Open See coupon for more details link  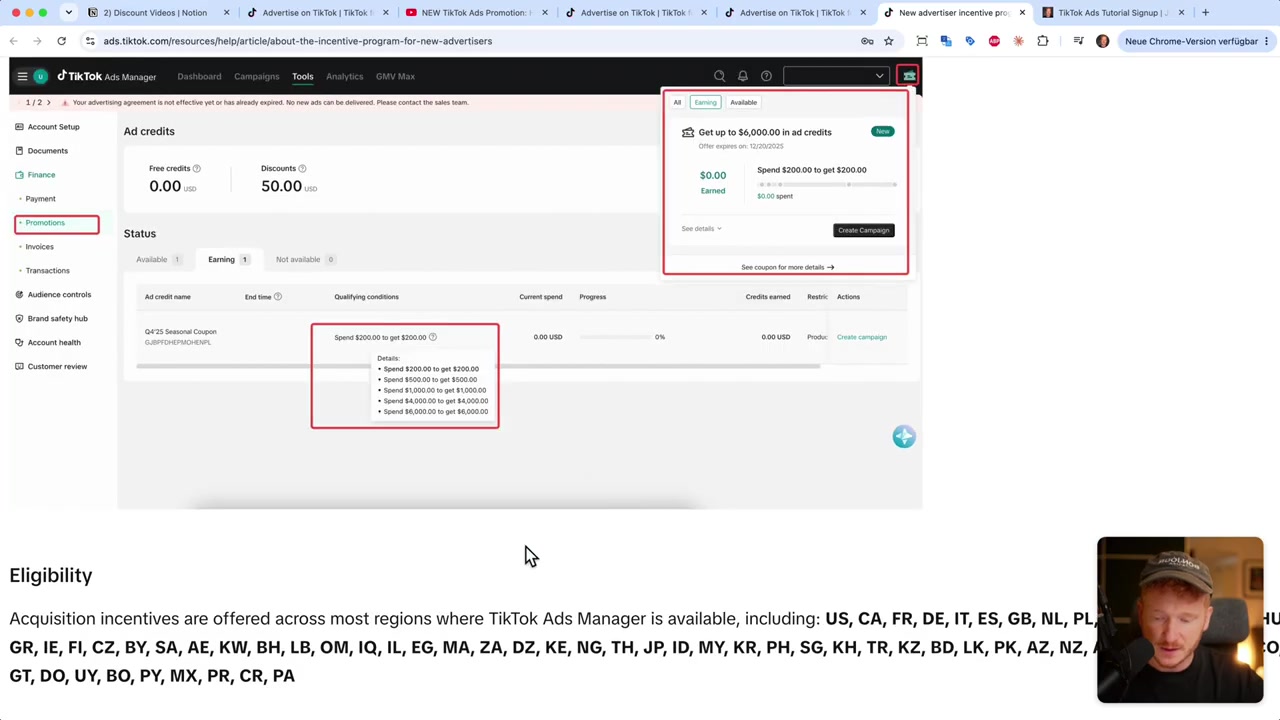[787, 267]
